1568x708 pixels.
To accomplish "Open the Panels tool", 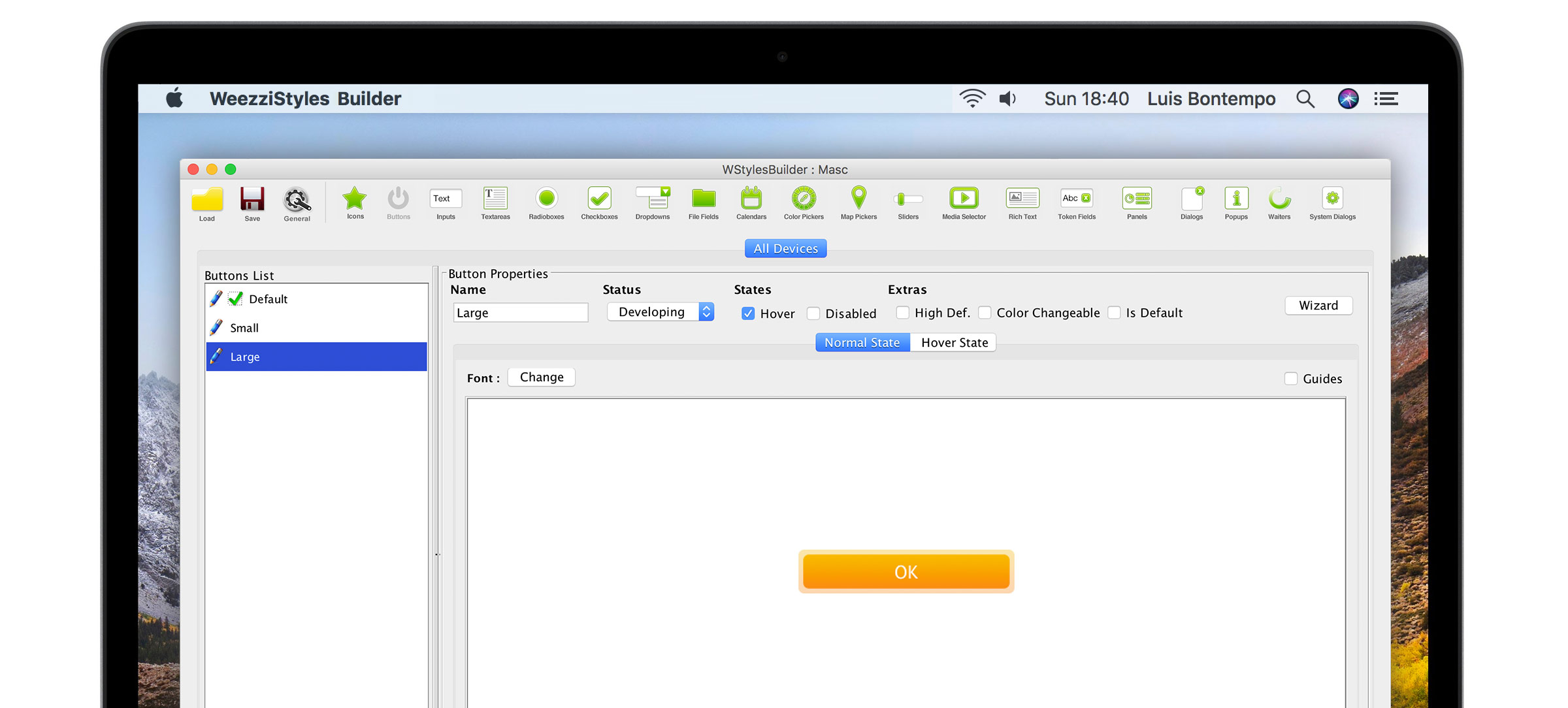I will 1137,202.
